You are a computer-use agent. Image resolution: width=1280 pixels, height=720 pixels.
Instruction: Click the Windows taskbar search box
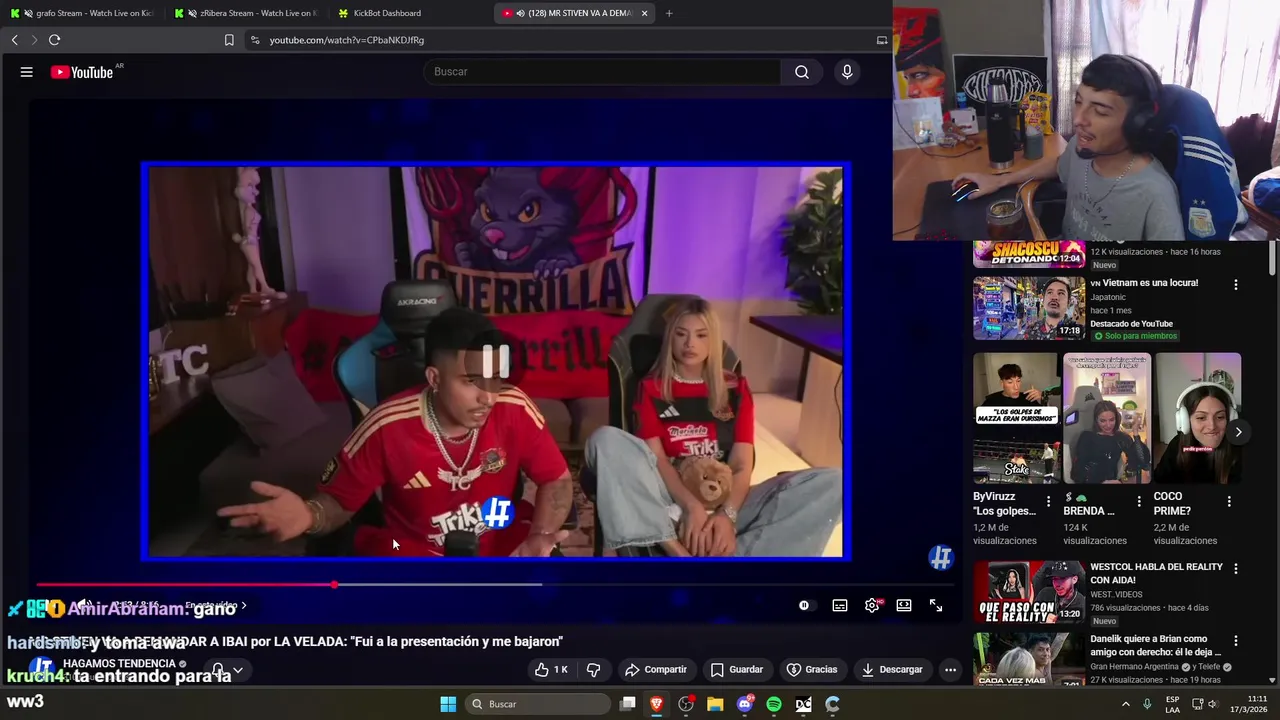pyautogui.click(x=539, y=704)
